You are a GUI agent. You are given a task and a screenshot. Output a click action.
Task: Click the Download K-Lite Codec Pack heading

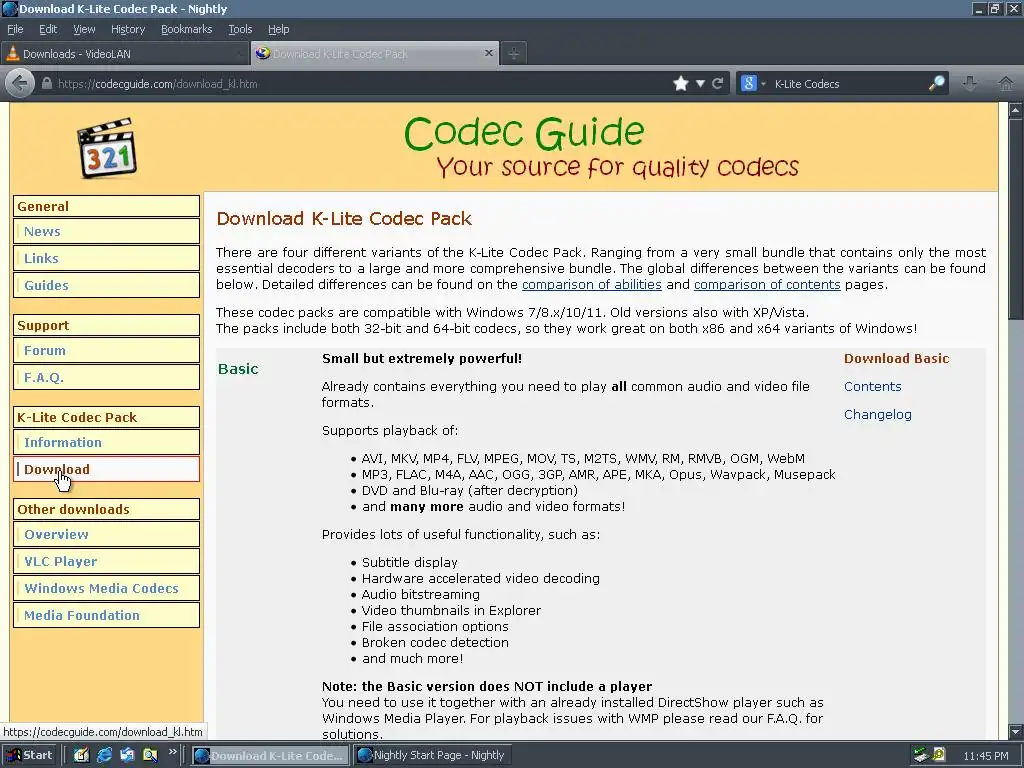[344, 218]
